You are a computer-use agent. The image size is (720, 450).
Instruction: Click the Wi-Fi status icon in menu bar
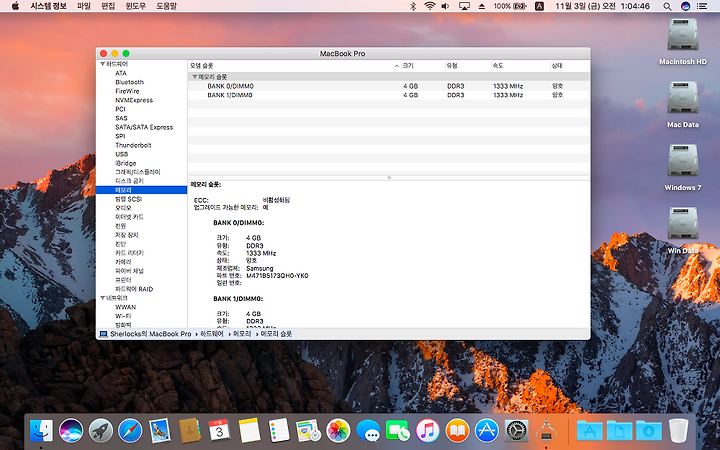(x=430, y=6)
